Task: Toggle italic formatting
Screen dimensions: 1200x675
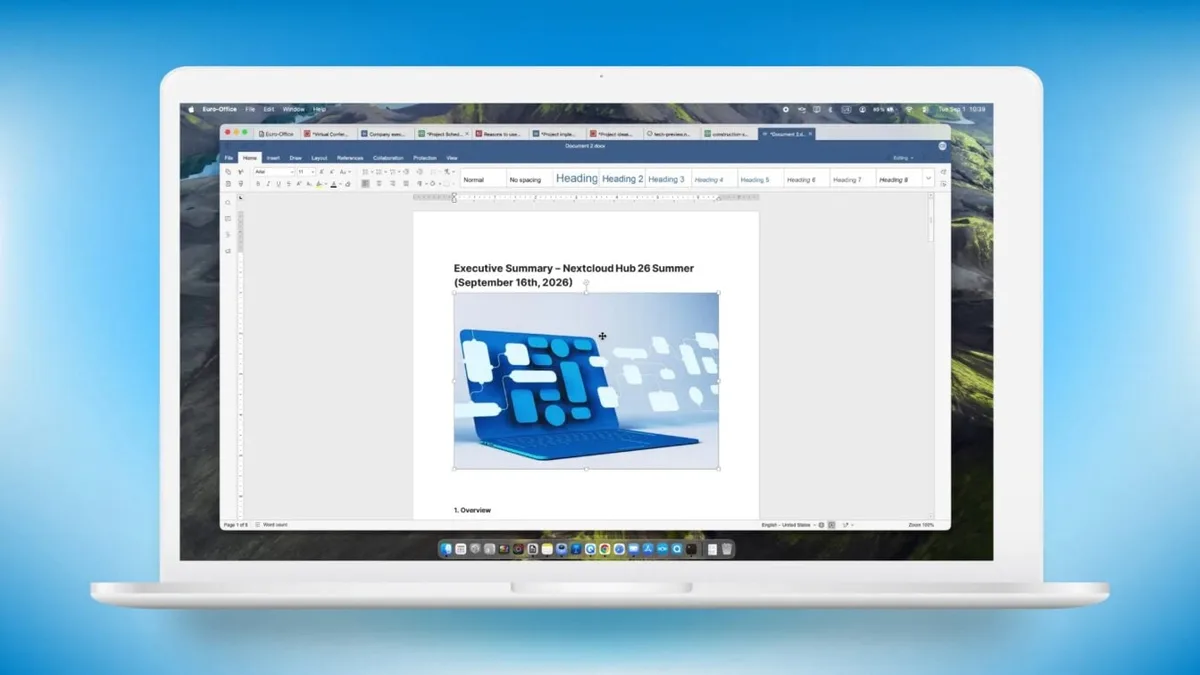Action: coord(268,184)
